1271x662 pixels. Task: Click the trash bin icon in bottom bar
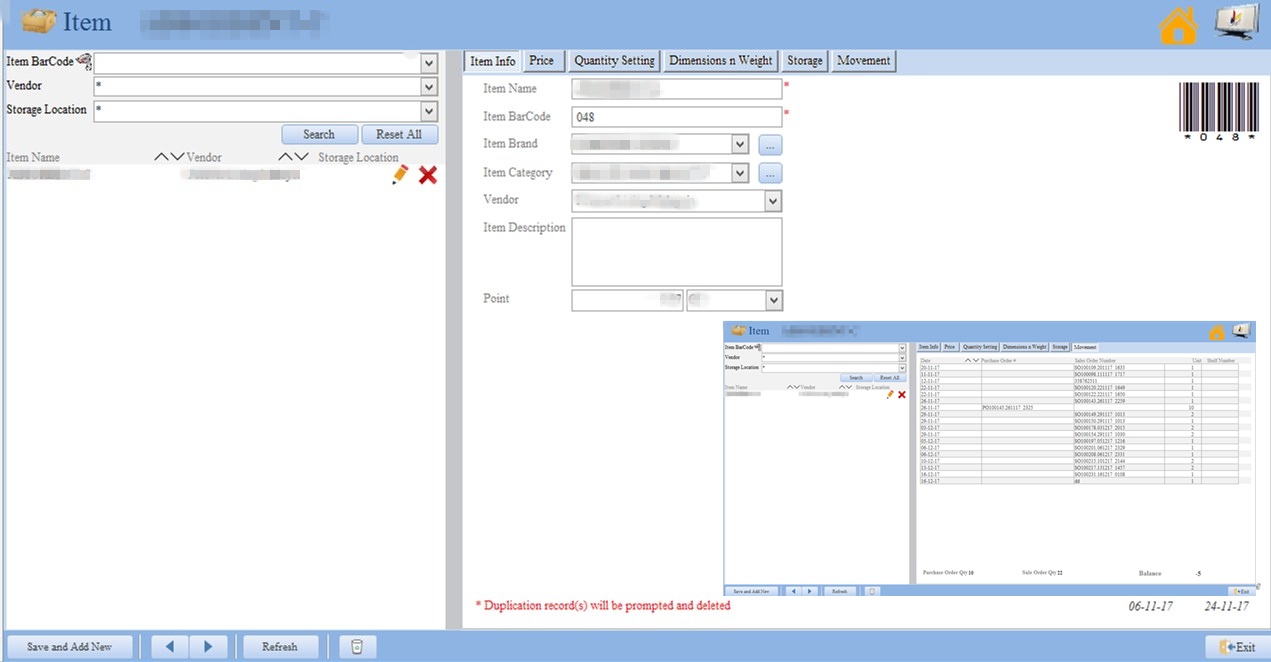click(357, 647)
